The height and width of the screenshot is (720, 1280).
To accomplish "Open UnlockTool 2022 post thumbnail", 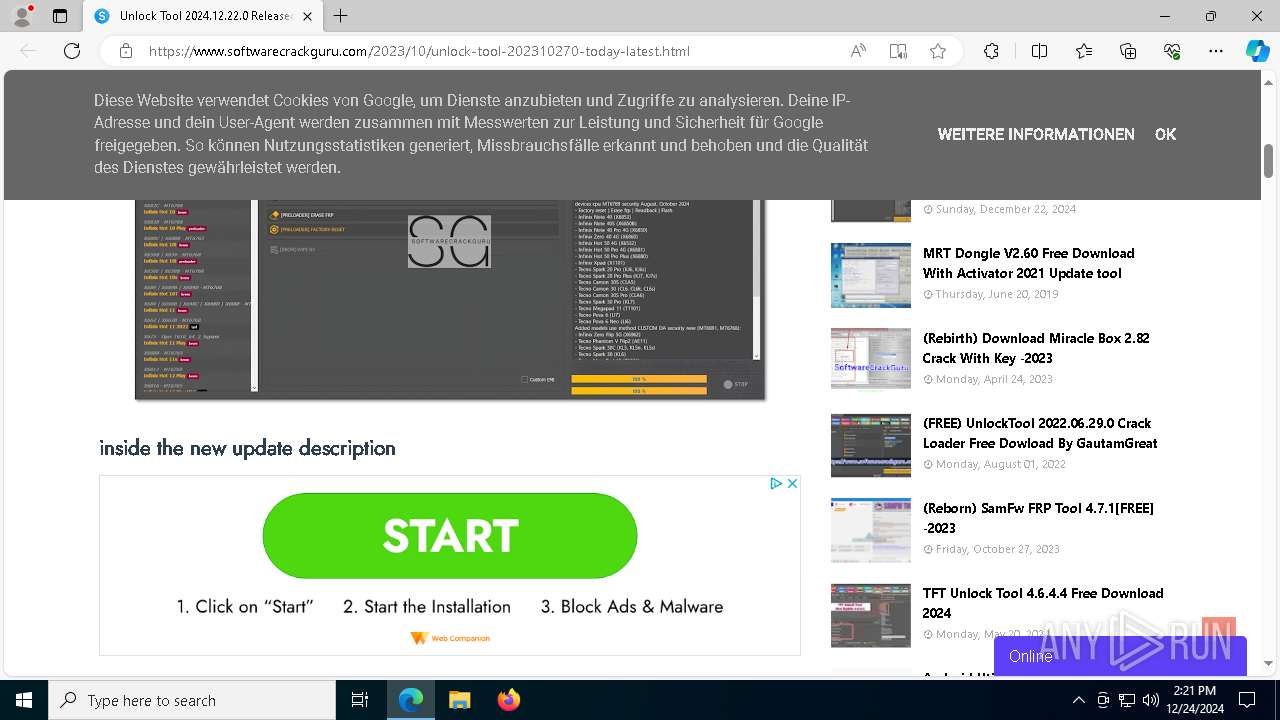I will (871, 445).
